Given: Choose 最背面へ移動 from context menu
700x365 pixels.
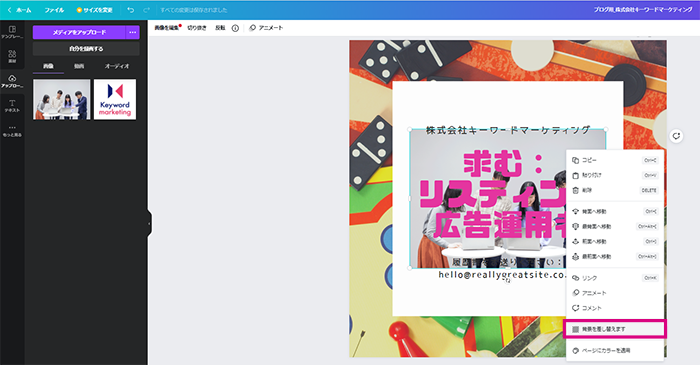Looking at the screenshot, I should click(615, 227).
